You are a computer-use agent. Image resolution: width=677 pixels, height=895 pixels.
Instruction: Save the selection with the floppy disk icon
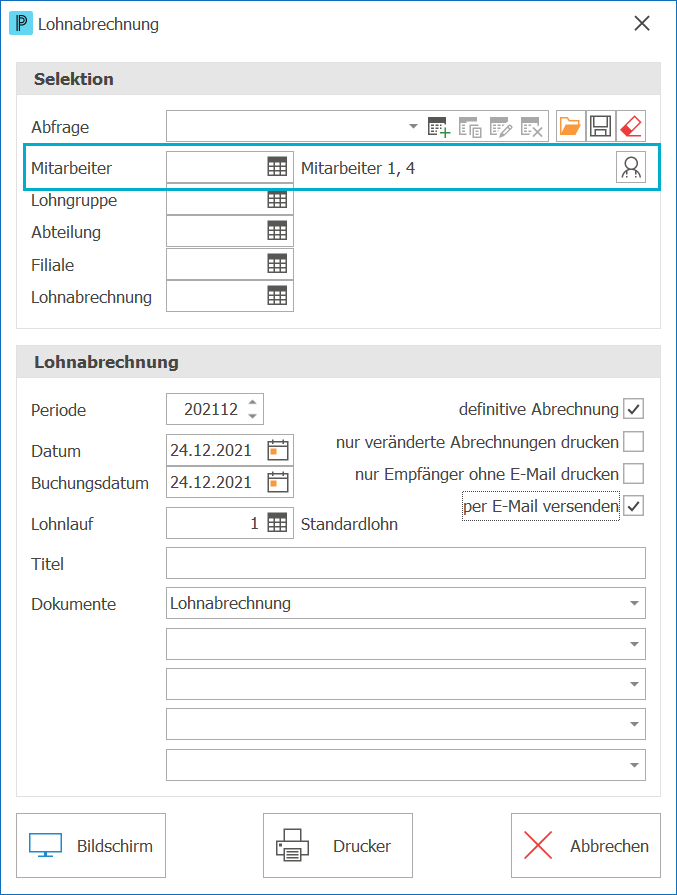tap(600, 126)
